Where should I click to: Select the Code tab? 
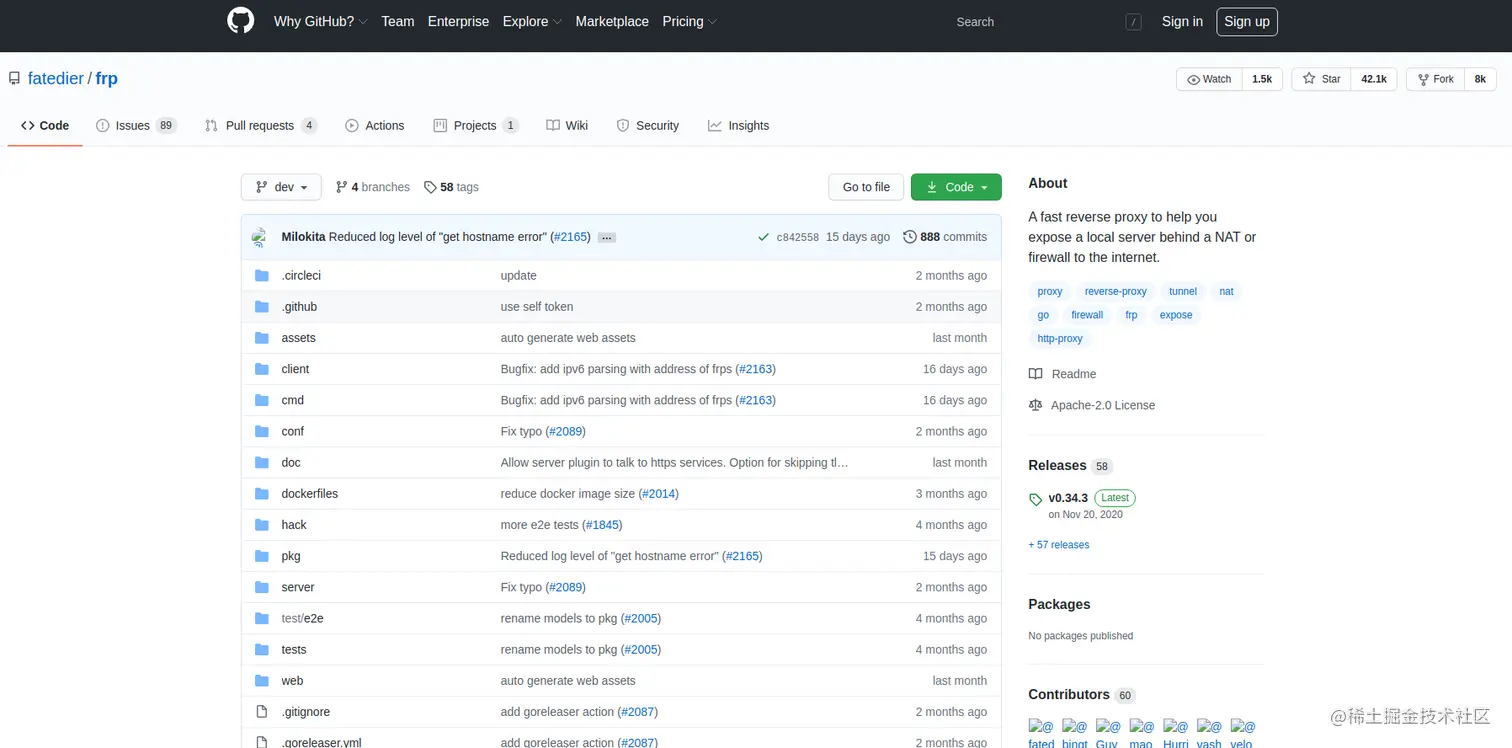coord(45,126)
